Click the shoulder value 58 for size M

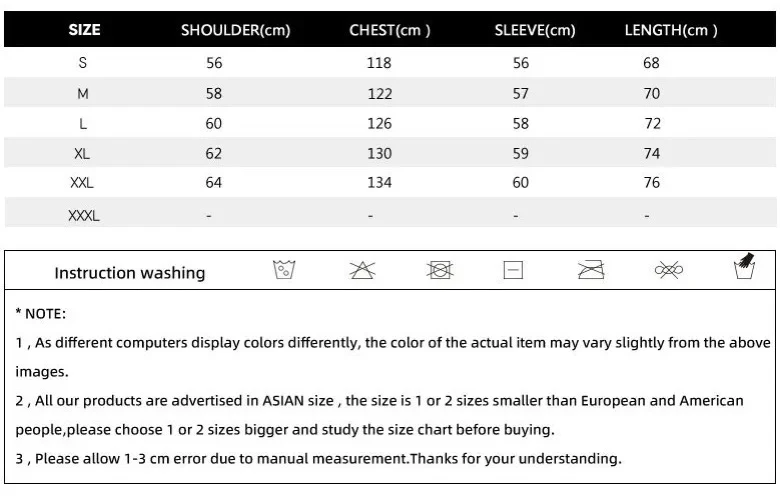pos(214,93)
